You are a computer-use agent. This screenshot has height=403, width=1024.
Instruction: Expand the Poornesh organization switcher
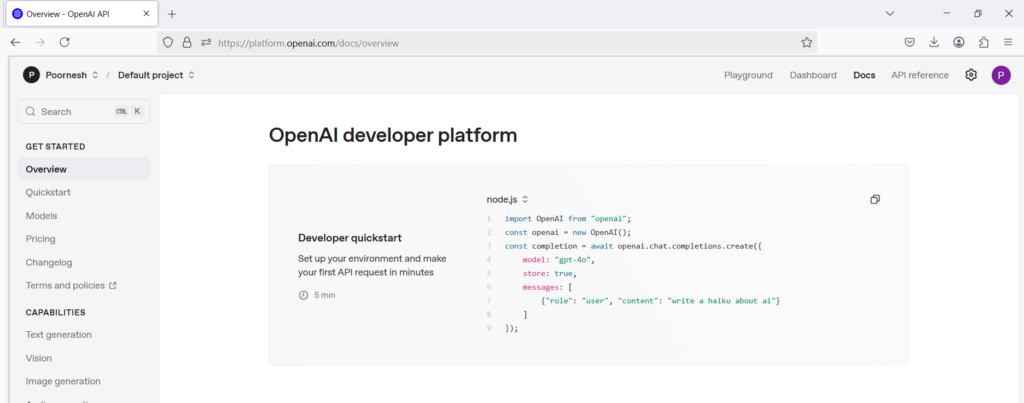tap(95, 75)
